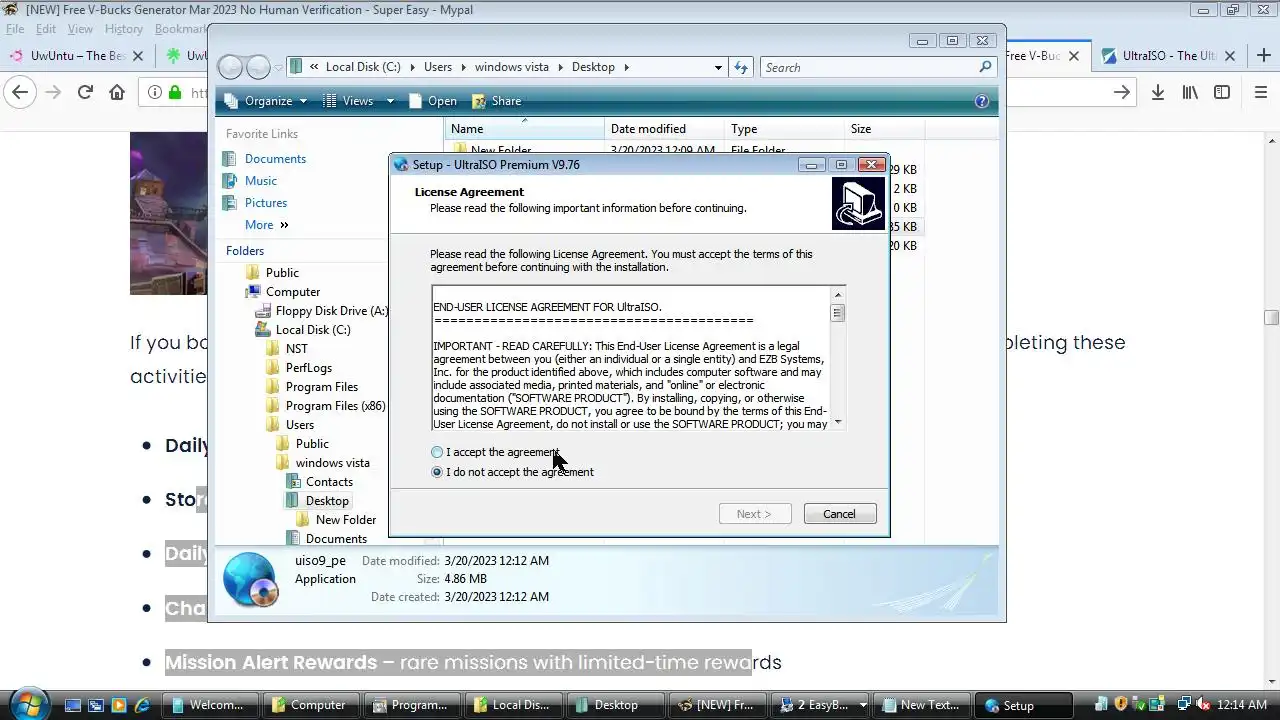
Task: Open the Edit menu in Mypal
Action: [46, 29]
